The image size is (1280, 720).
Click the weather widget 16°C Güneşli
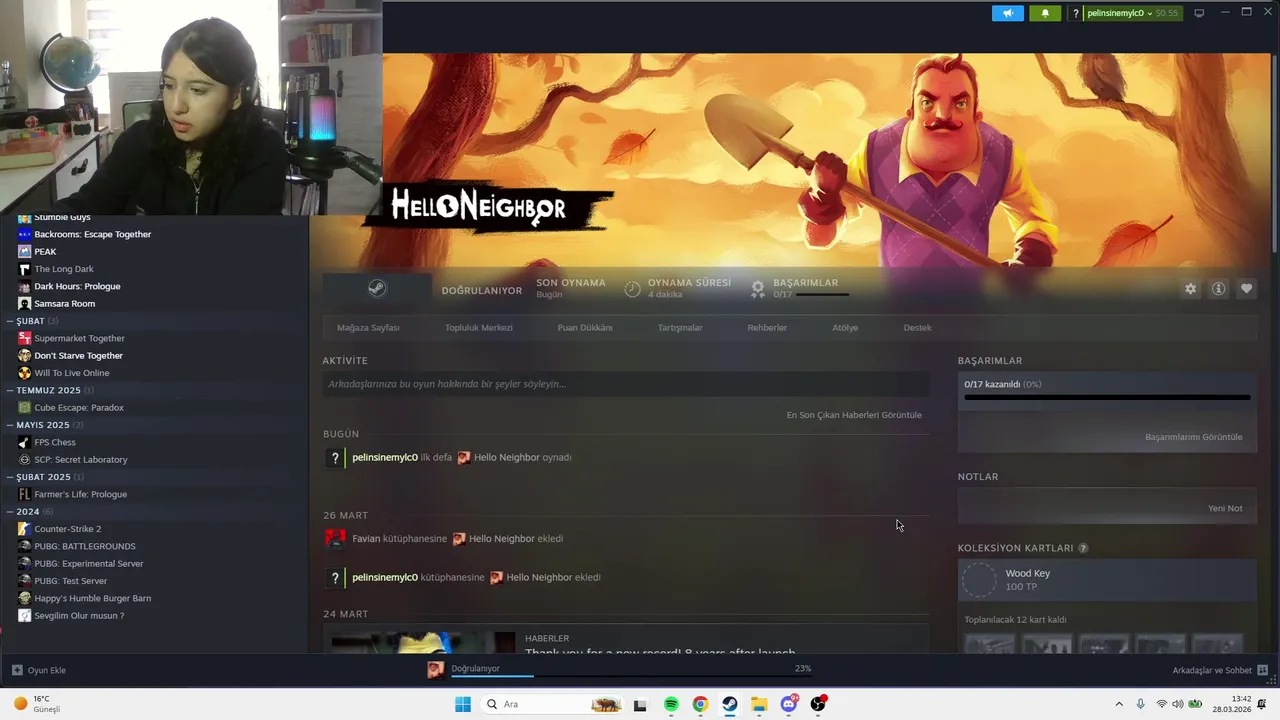(37, 704)
